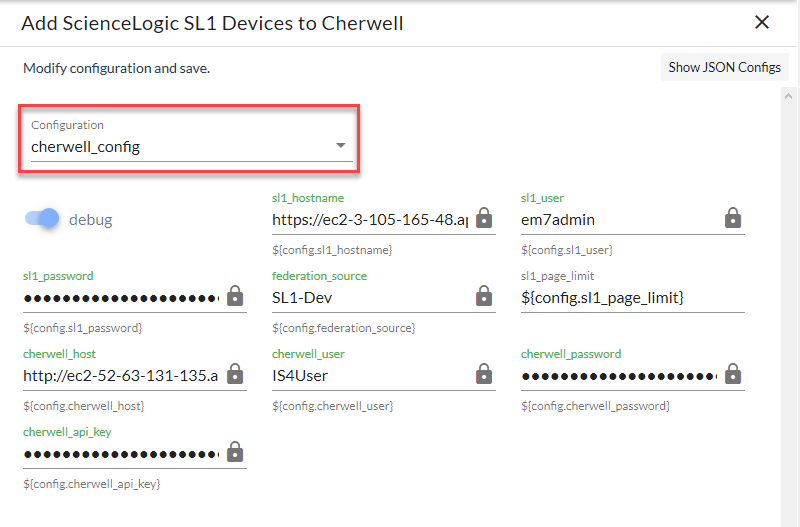Viewport: 800px width, 527px height.
Task: Click the lock icon beside cherwell_api_key
Action: (235, 452)
